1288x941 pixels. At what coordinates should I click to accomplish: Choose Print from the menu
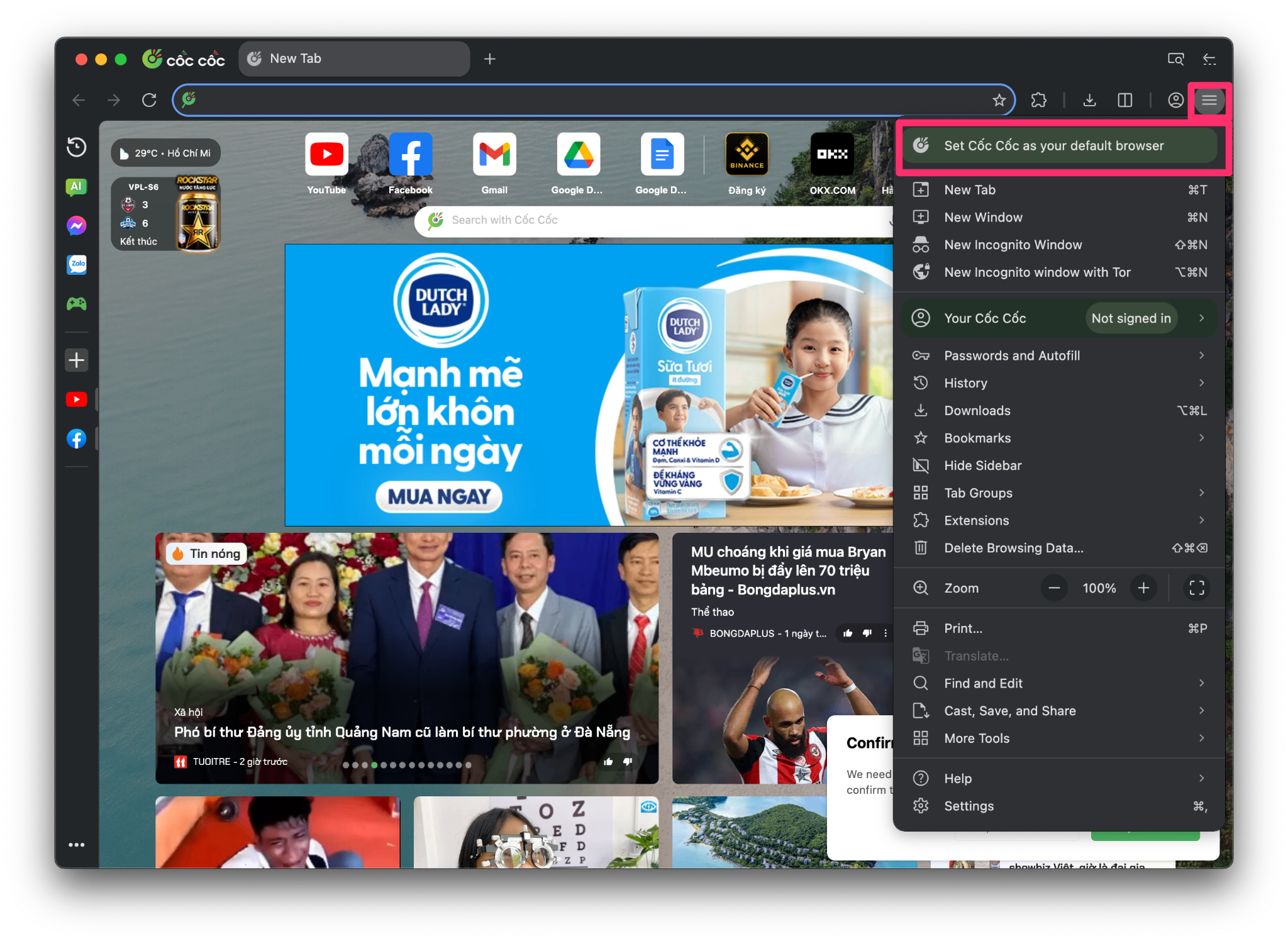coord(1058,628)
